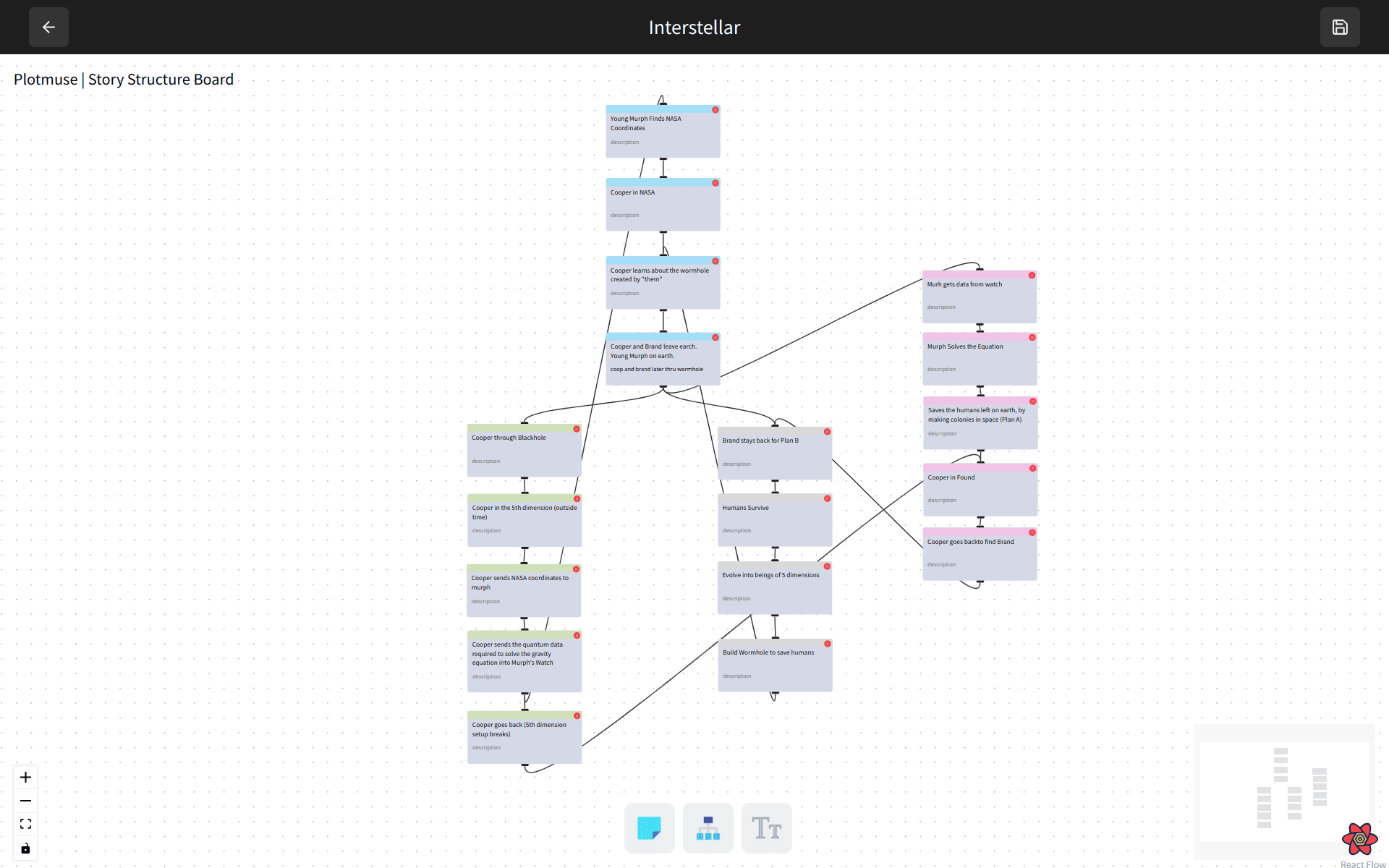The image size is (1389, 868).
Task: Remove the Cooper learns about the wormhole node
Action: point(715,261)
